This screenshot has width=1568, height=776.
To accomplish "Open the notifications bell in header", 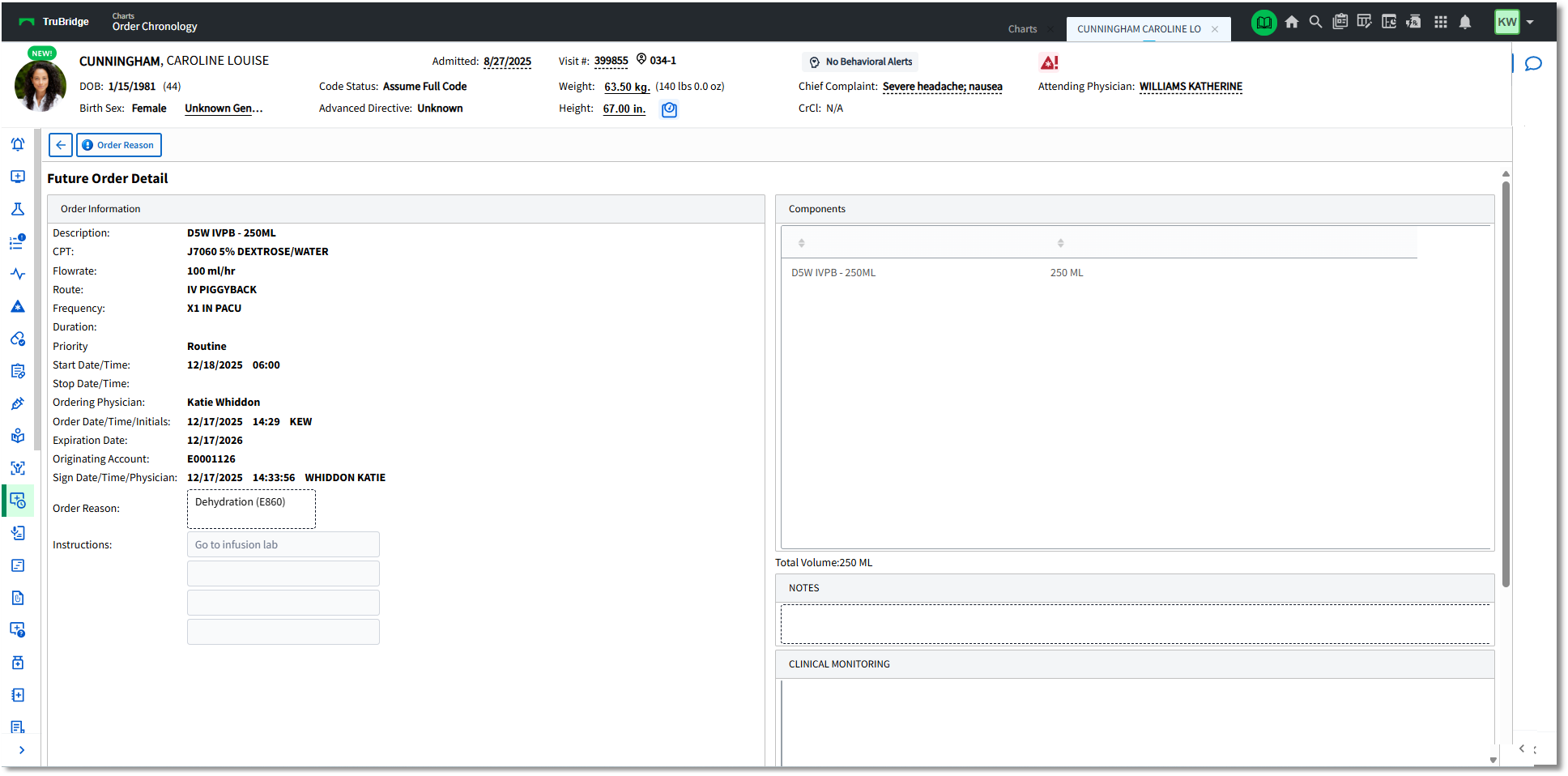I will pos(1465,23).
